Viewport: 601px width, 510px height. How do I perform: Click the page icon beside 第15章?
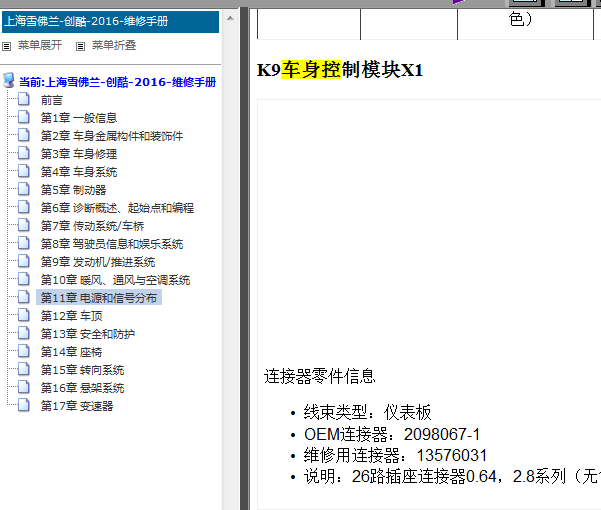coord(24,369)
